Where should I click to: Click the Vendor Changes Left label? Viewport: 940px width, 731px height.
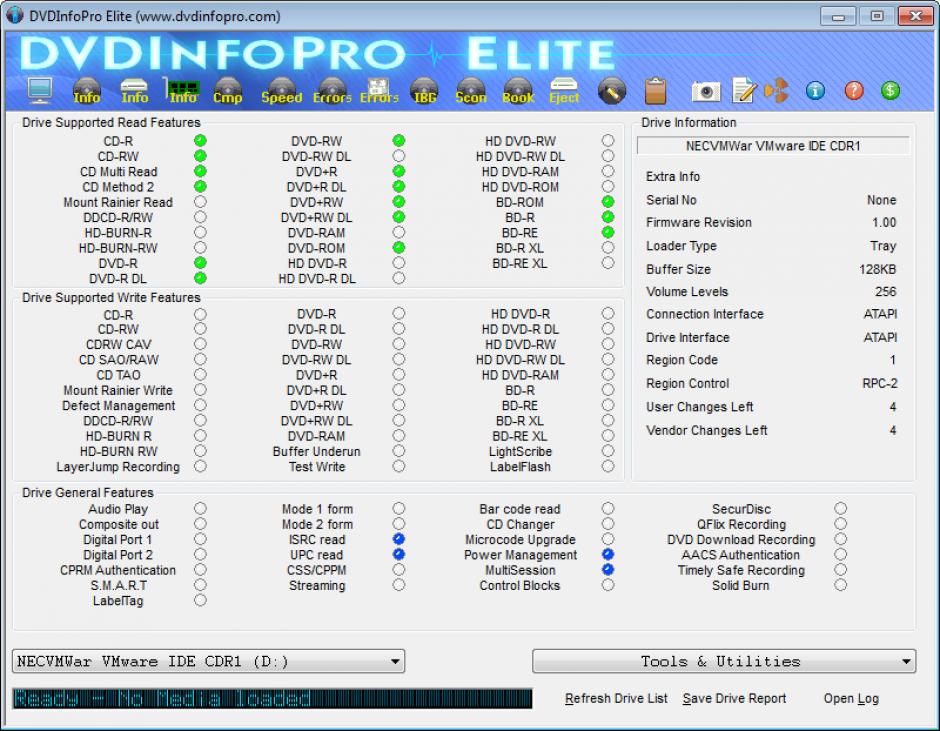[x=707, y=431]
